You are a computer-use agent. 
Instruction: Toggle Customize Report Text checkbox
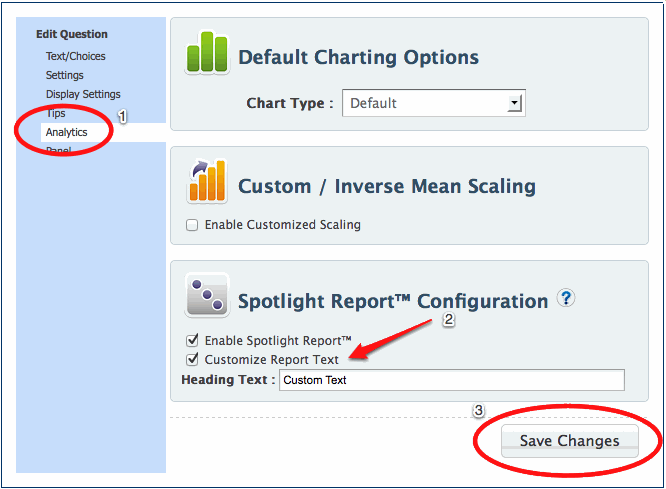(x=192, y=359)
